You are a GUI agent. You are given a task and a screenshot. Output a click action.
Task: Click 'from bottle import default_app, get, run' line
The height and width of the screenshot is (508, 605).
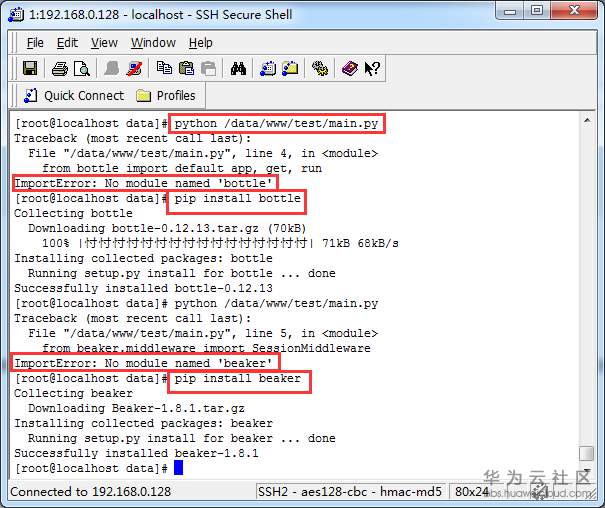click(x=182, y=169)
